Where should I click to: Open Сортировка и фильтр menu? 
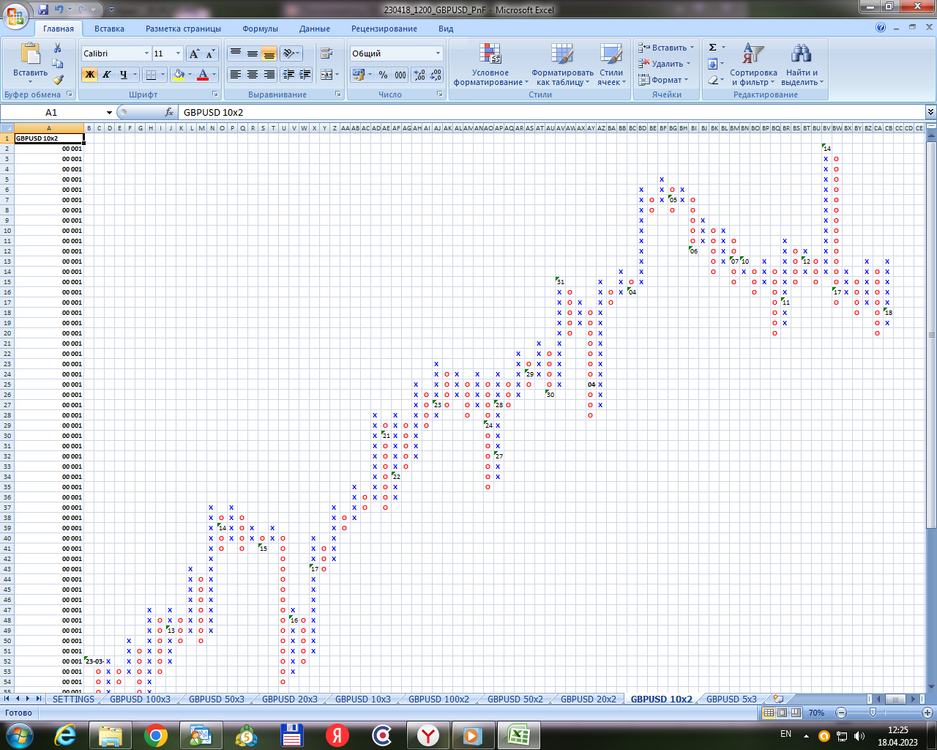pyautogui.click(x=753, y=65)
